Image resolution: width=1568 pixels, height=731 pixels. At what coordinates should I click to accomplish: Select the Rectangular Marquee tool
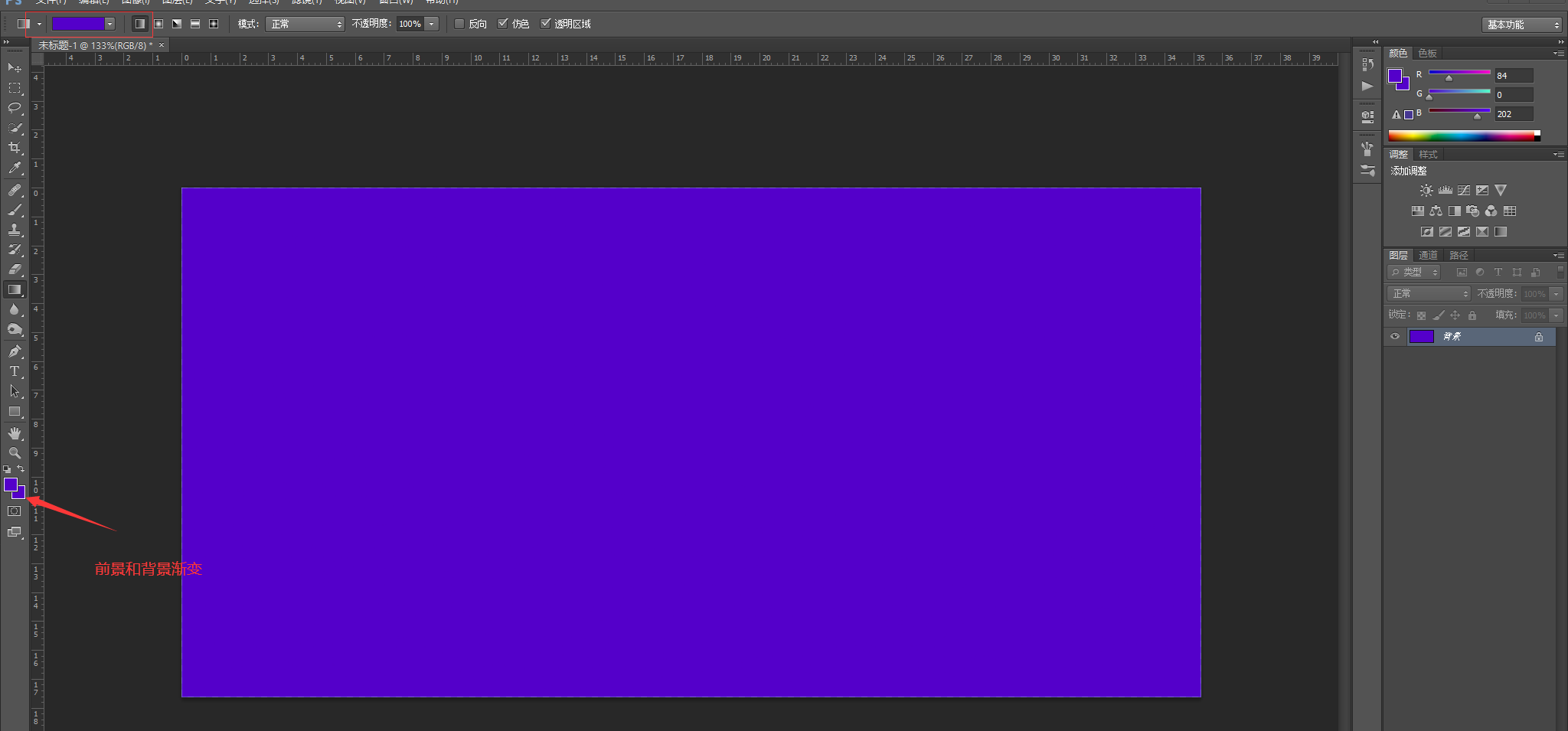15,88
